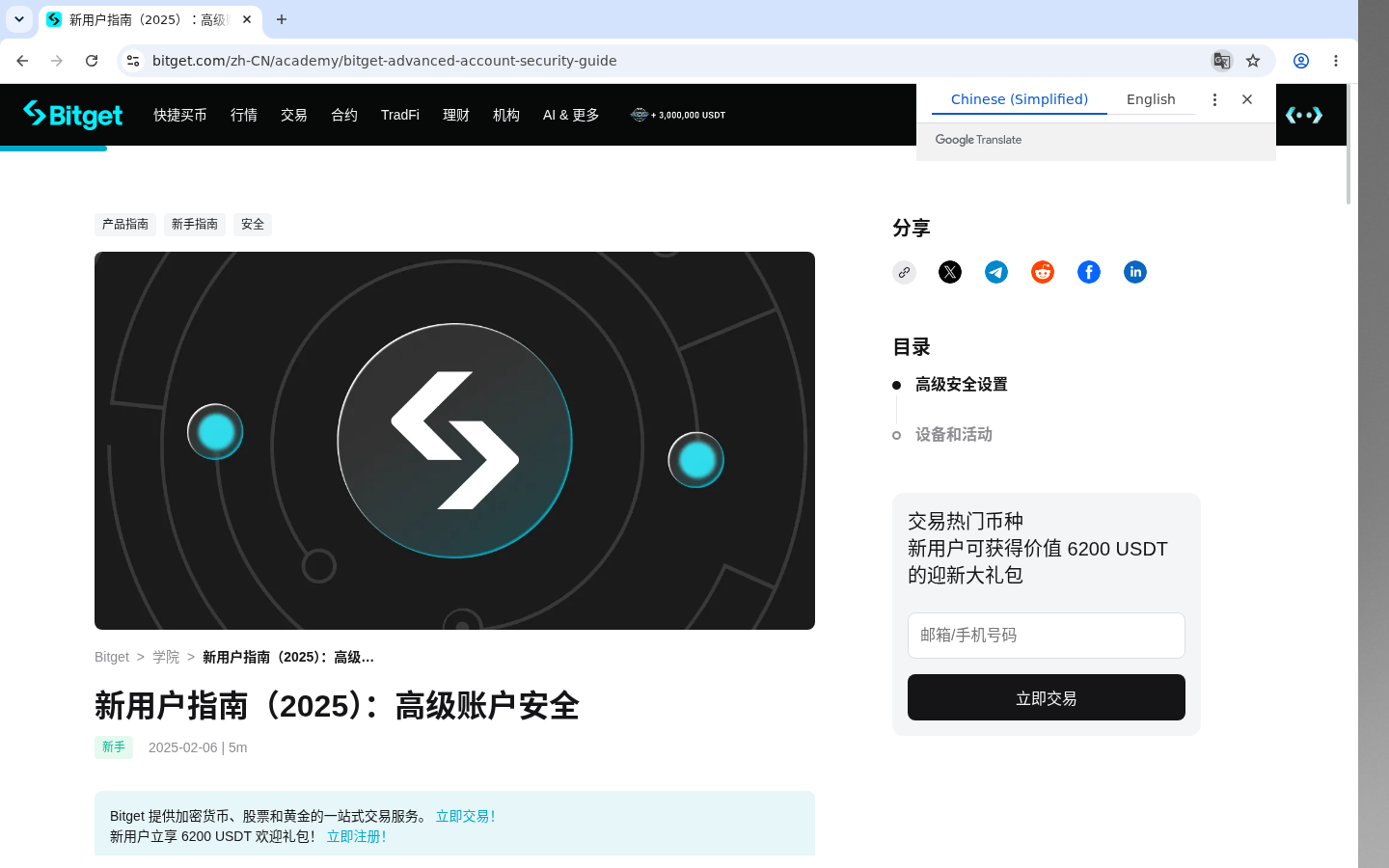Viewport: 1389px width, 868px height.
Task: Jump to 高级安全设置 section
Action: pos(962,385)
